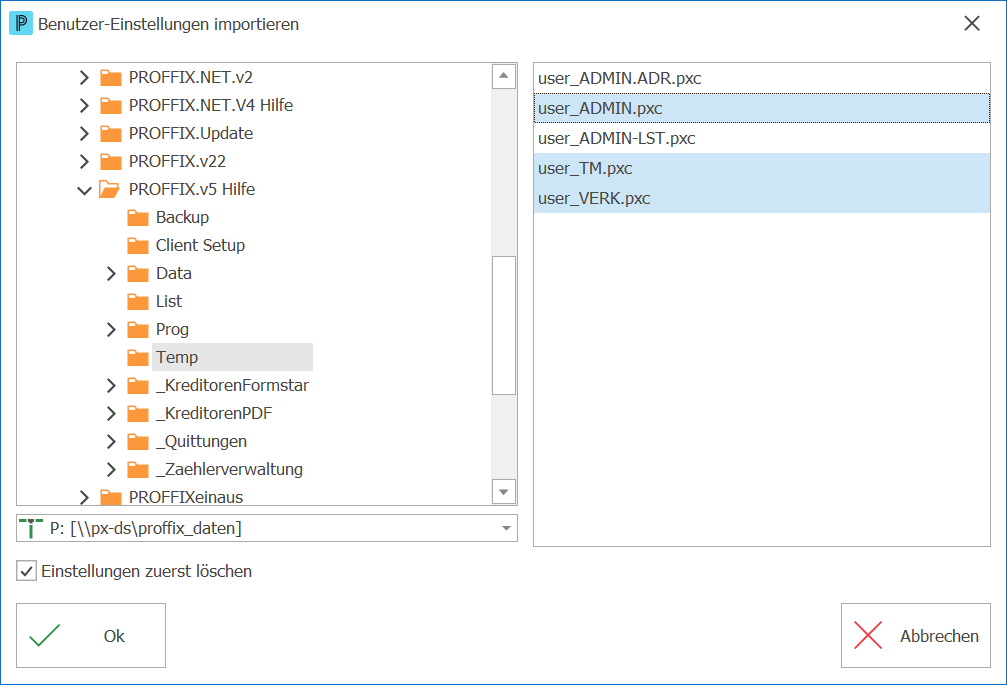Viewport: 1007px width, 685px height.
Task: Expand the PROFFIX.NET.v2 folder node
Action: [83, 78]
